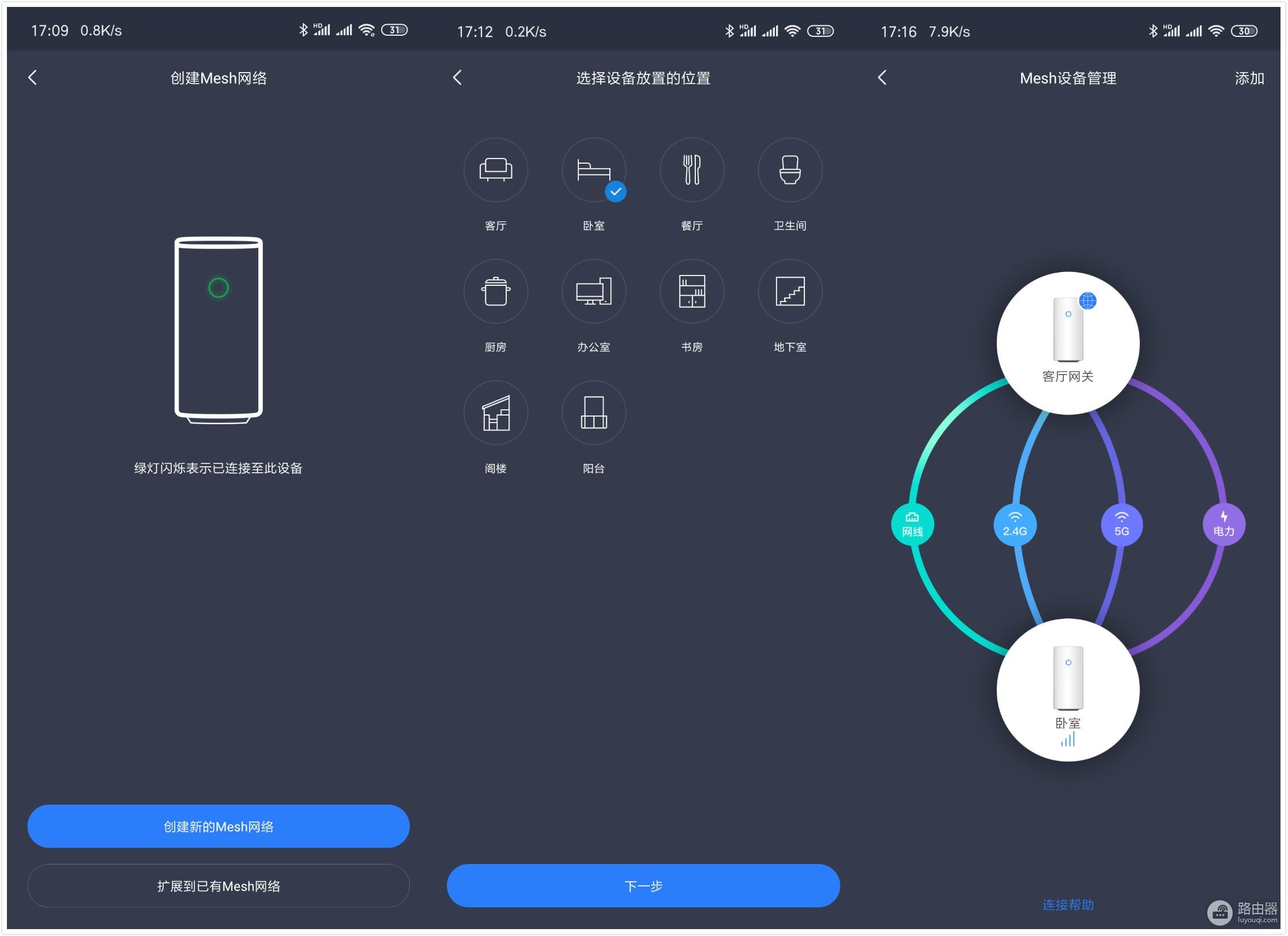Select the 办公室 office computer icon
Viewport: 1288px width, 936px height.
pyautogui.click(x=593, y=292)
